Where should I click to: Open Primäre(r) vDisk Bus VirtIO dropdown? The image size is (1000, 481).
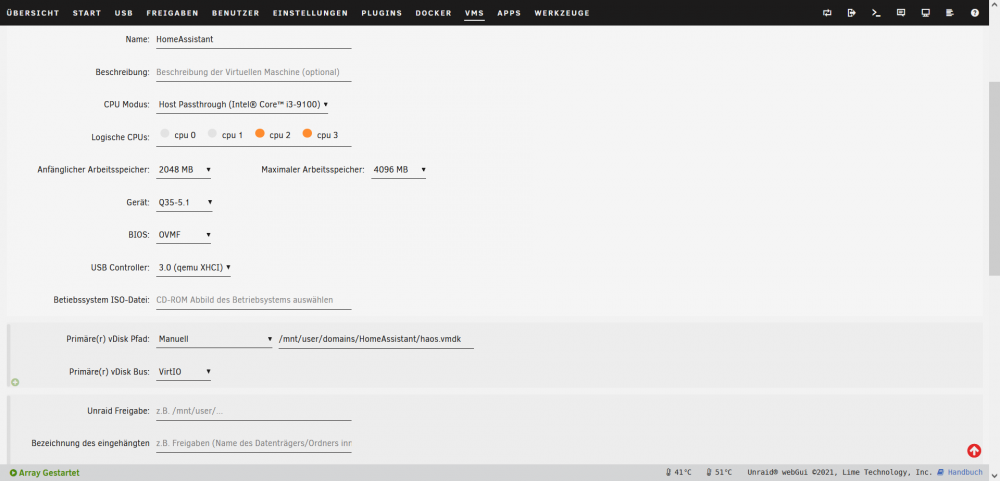tap(184, 372)
